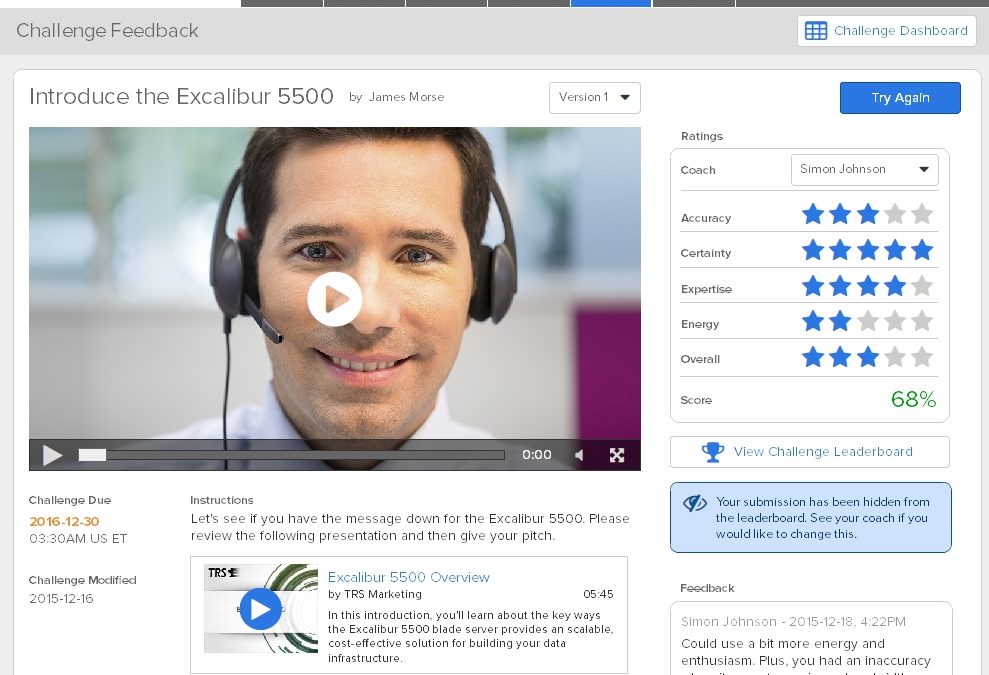Click the first star in Overall row
The image size is (989, 675).
pos(812,358)
